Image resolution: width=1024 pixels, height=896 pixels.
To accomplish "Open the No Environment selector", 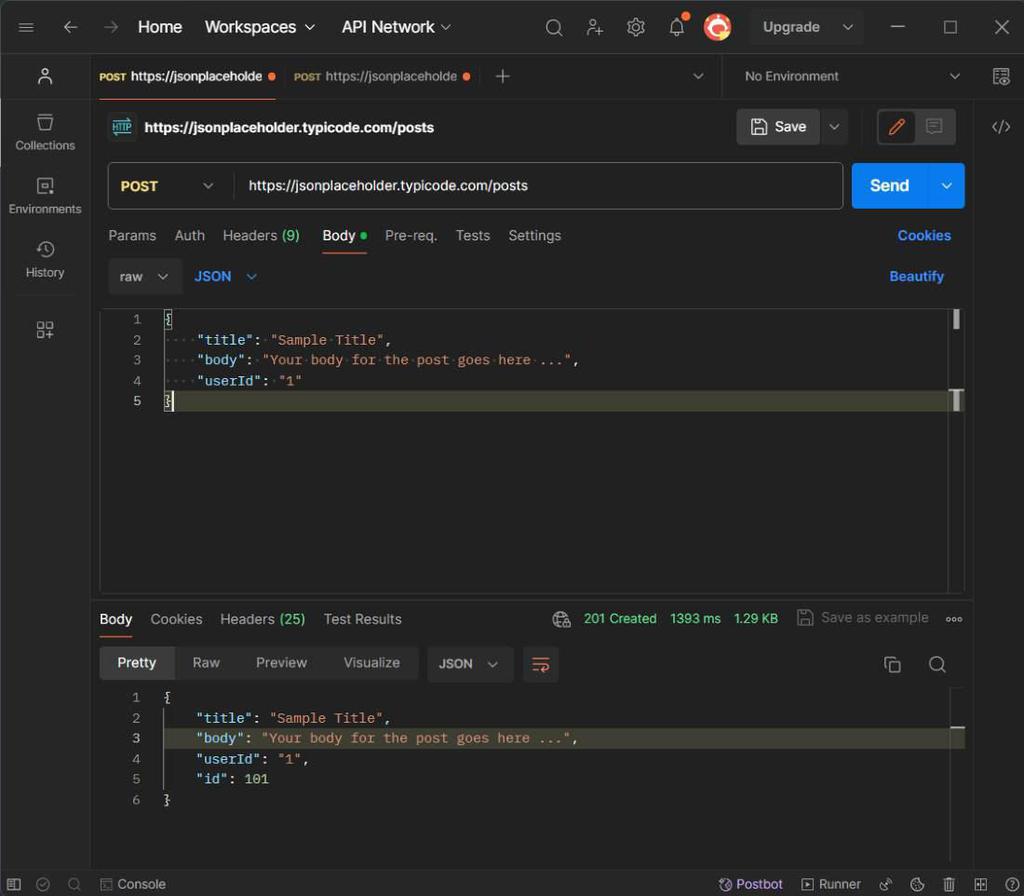I will pyautogui.click(x=852, y=76).
